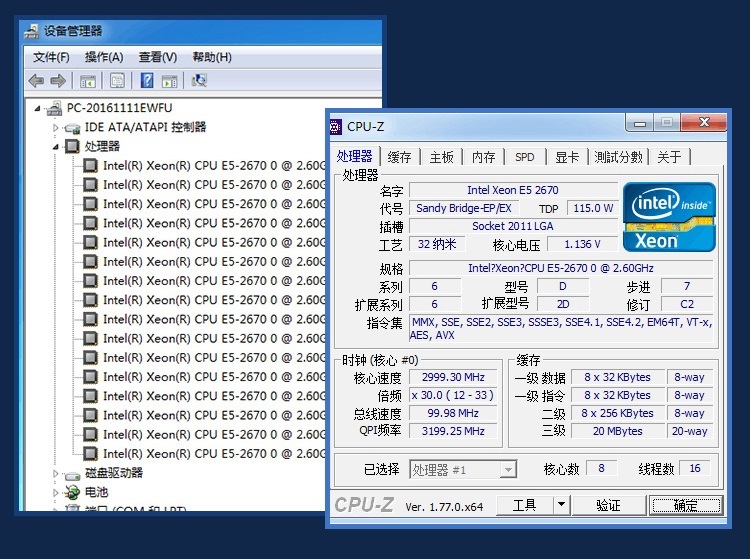The width and height of the screenshot is (750, 559).
Task: Click the blue Help question mark icon
Action: point(147,80)
